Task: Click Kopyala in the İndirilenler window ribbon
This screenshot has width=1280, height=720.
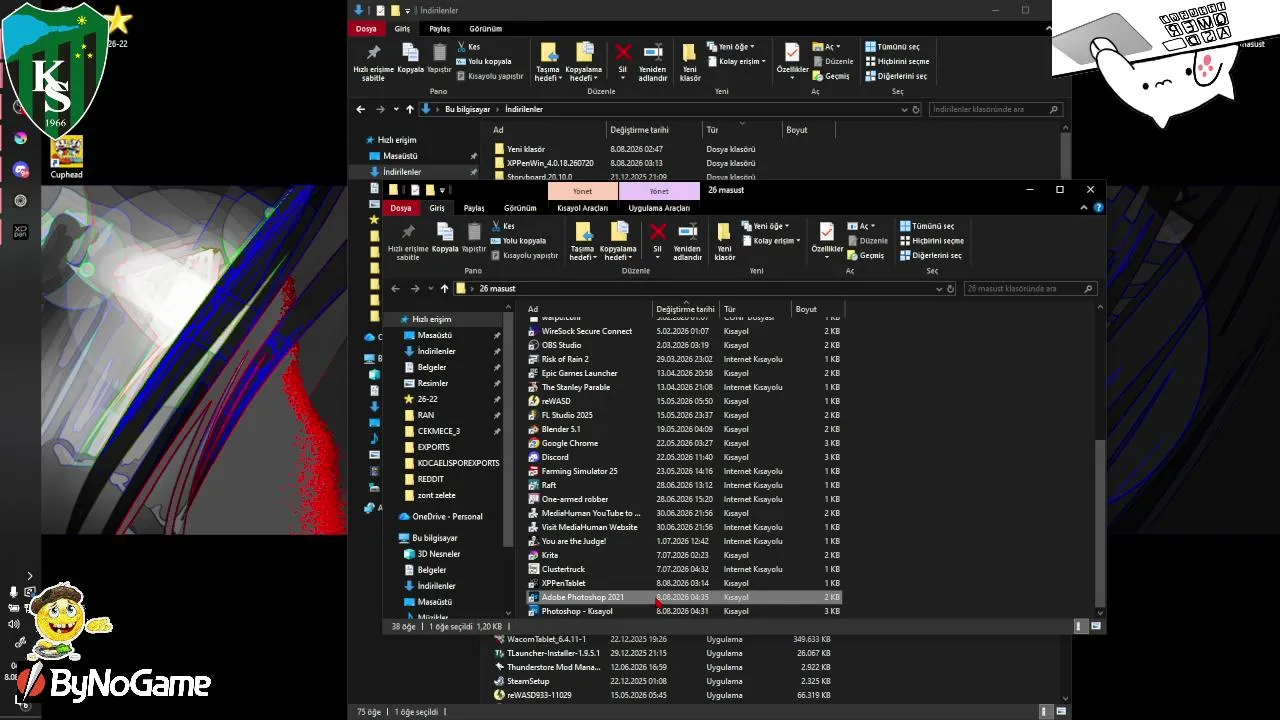Action: click(410, 59)
